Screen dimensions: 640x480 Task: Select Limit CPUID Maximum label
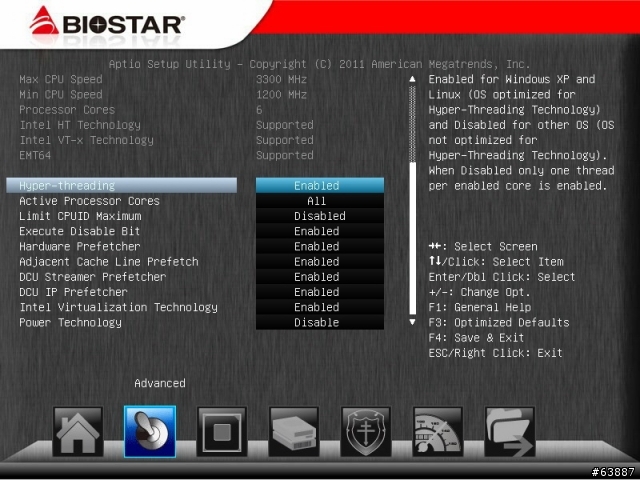(80, 216)
